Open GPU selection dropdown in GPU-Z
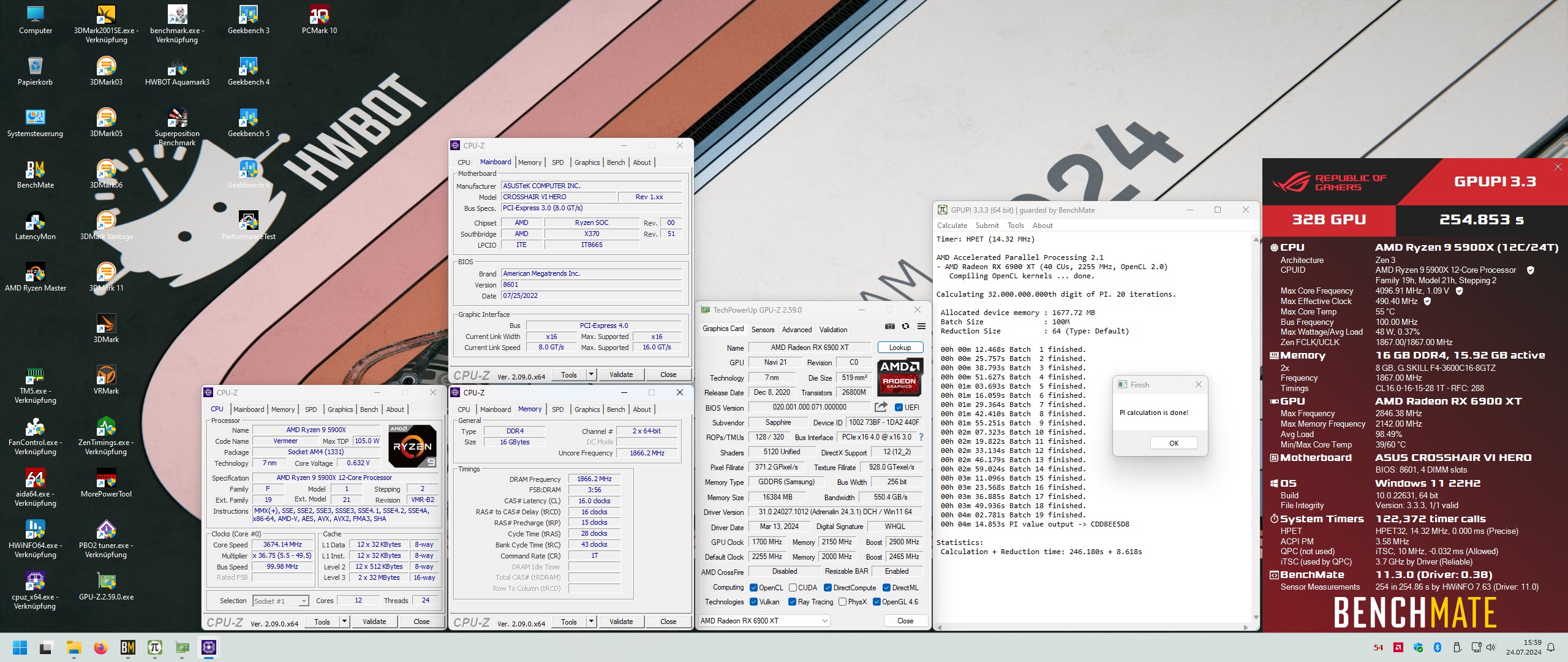The height and width of the screenshot is (662, 1568). coord(764,621)
